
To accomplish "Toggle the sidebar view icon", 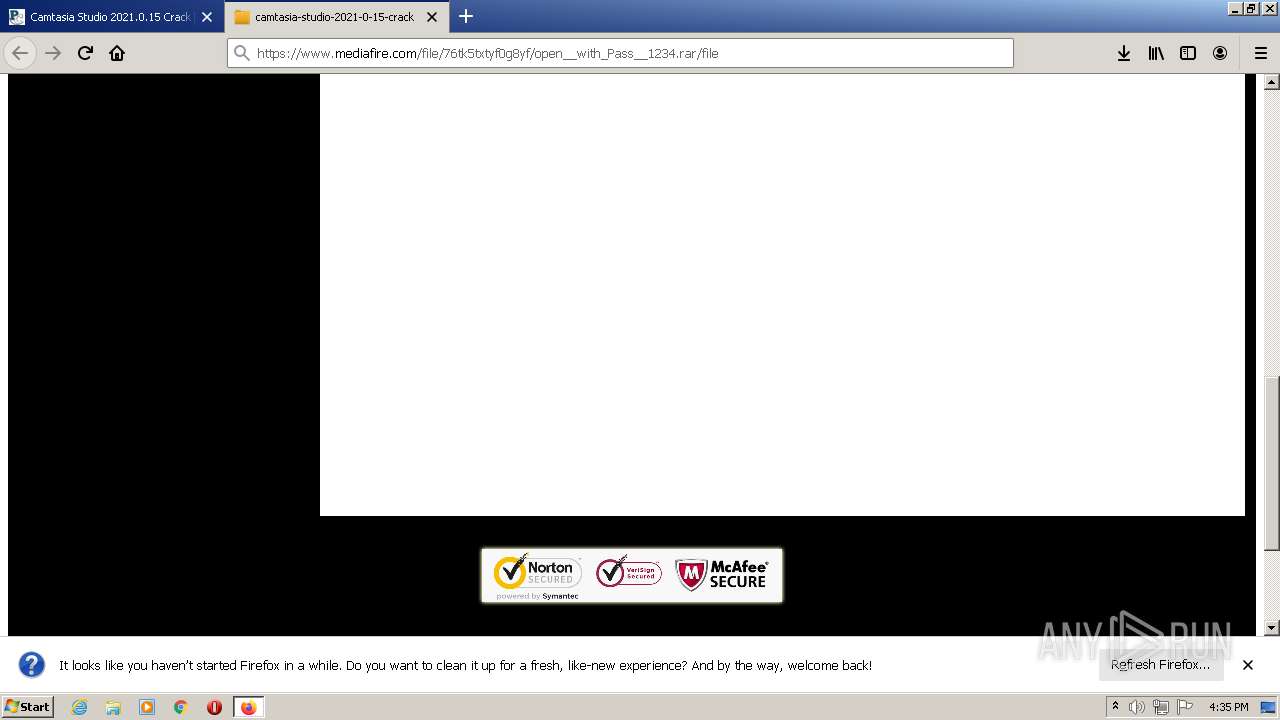I will point(1188,53).
